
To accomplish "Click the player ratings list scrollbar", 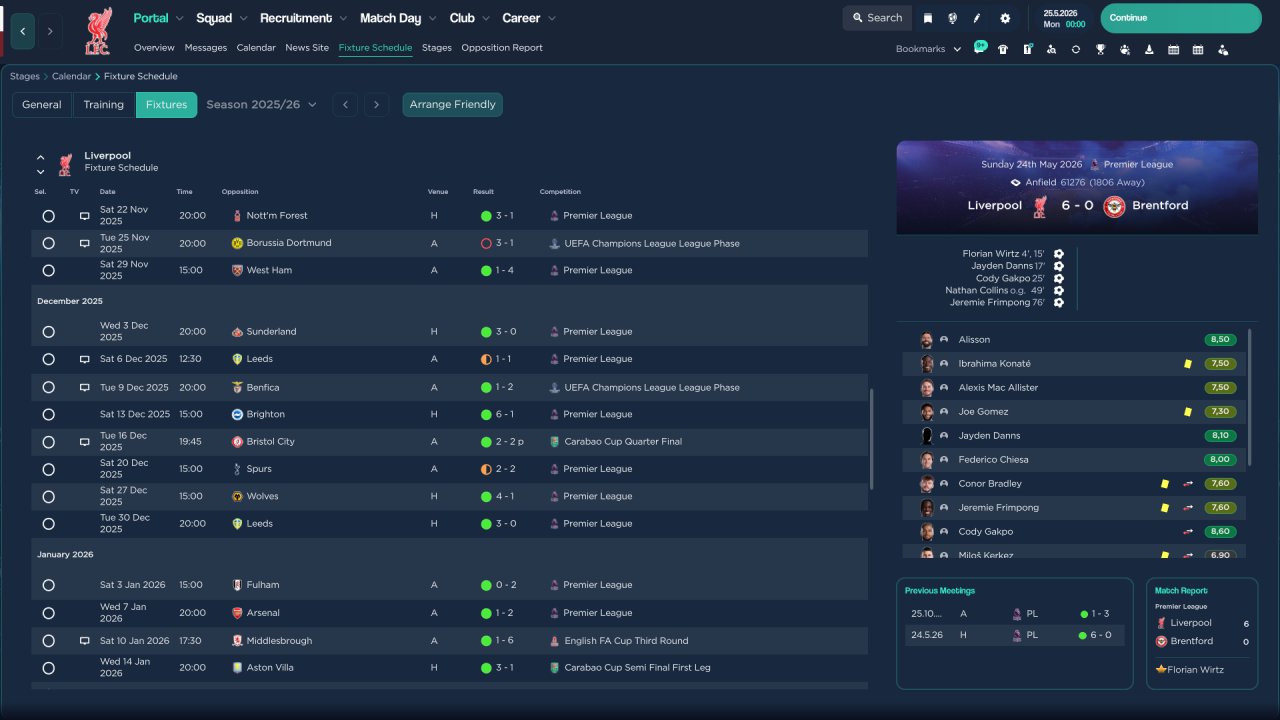I will [1250, 396].
